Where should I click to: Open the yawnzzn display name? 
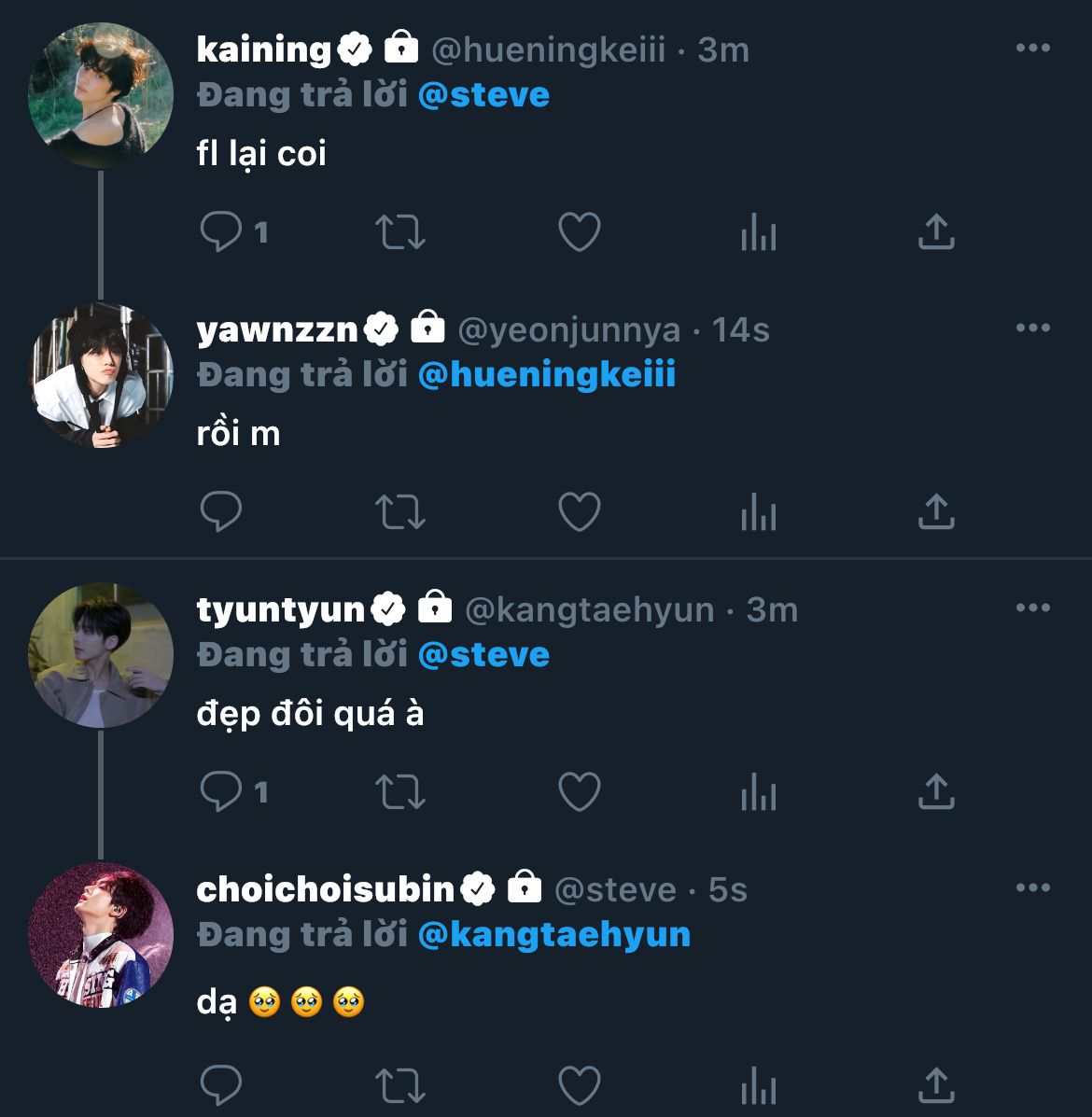[277, 329]
